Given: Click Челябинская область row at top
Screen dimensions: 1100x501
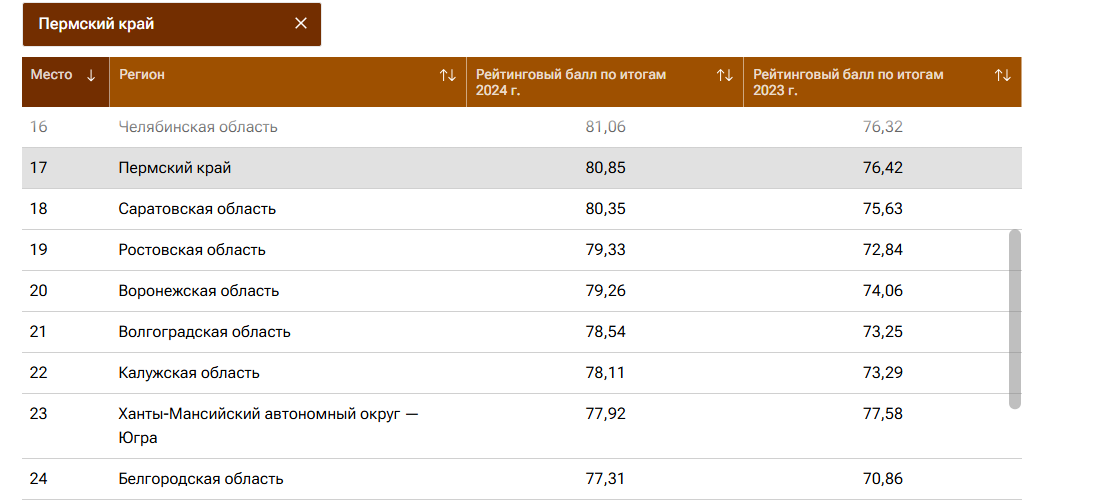Looking at the screenshot, I should pyautogui.click(x=198, y=127).
